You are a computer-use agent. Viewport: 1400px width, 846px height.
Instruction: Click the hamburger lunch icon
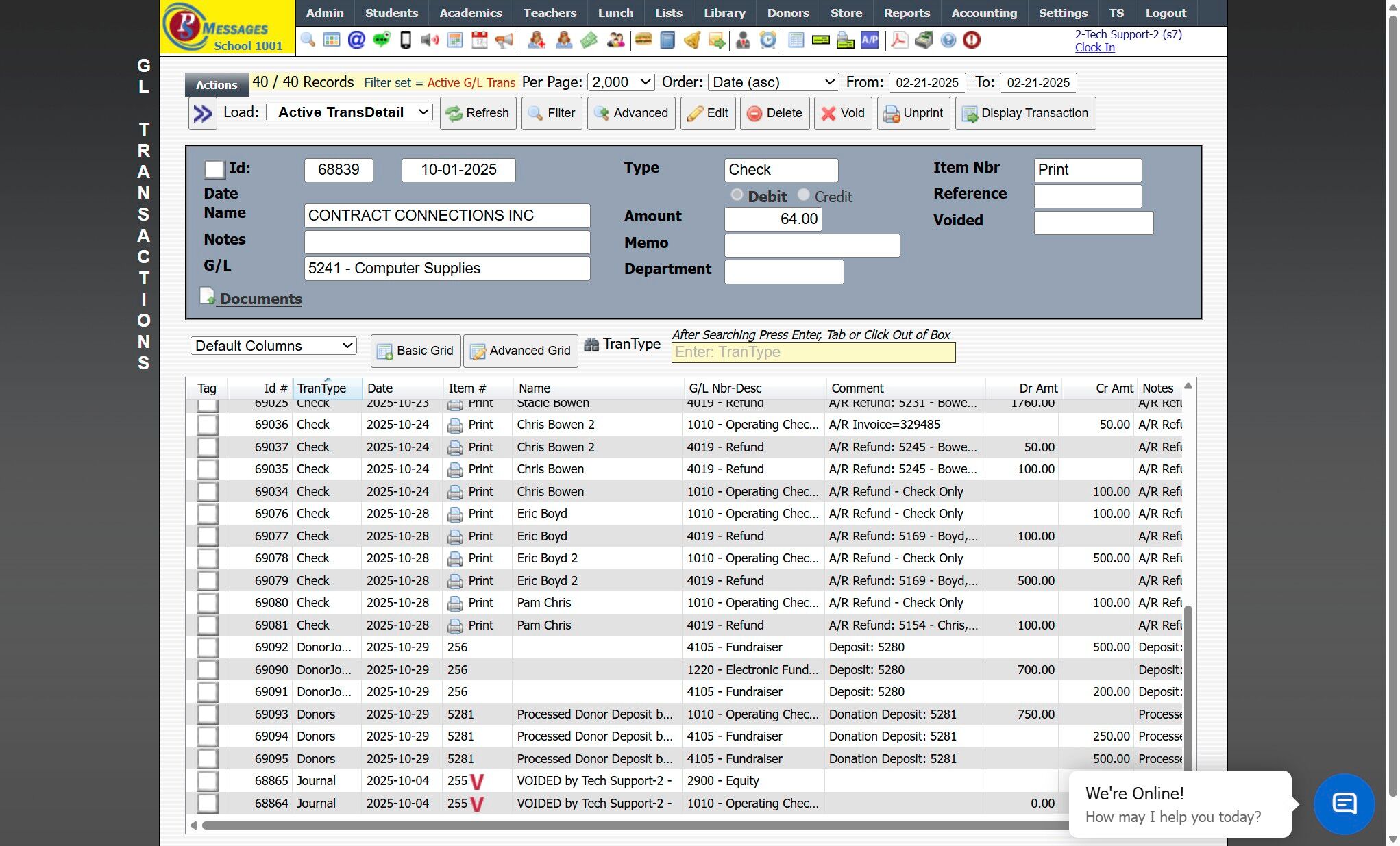(x=643, y=40)
